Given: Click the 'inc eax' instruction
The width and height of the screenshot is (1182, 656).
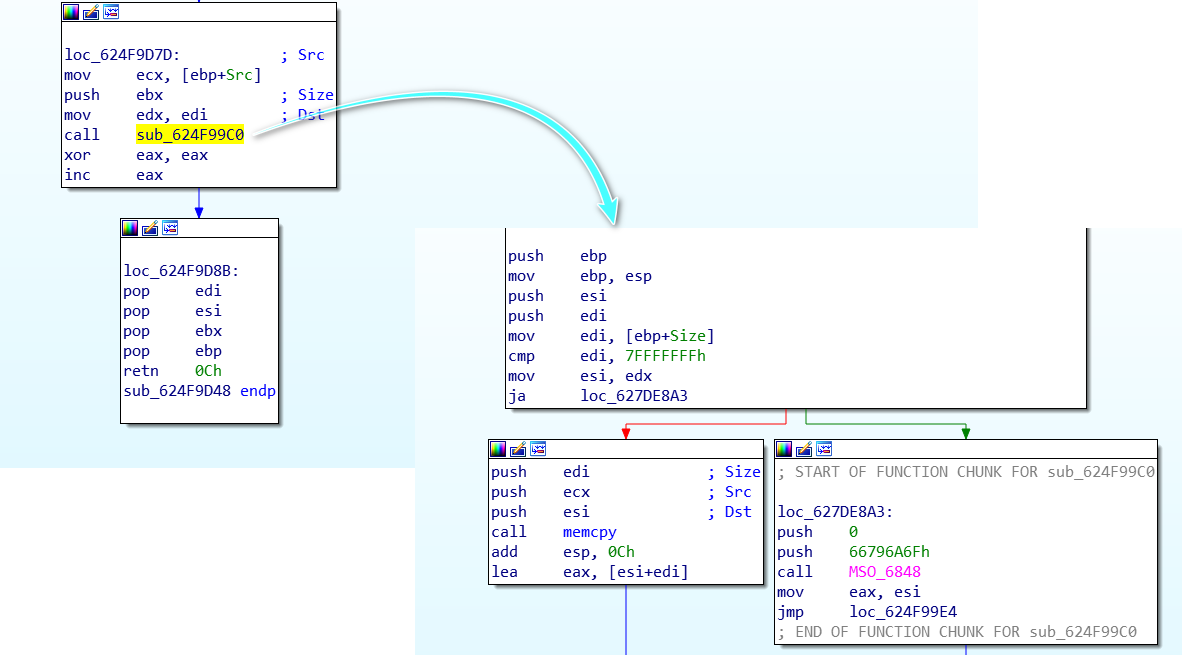Looking at the screenshot, I should click(114, 175).
